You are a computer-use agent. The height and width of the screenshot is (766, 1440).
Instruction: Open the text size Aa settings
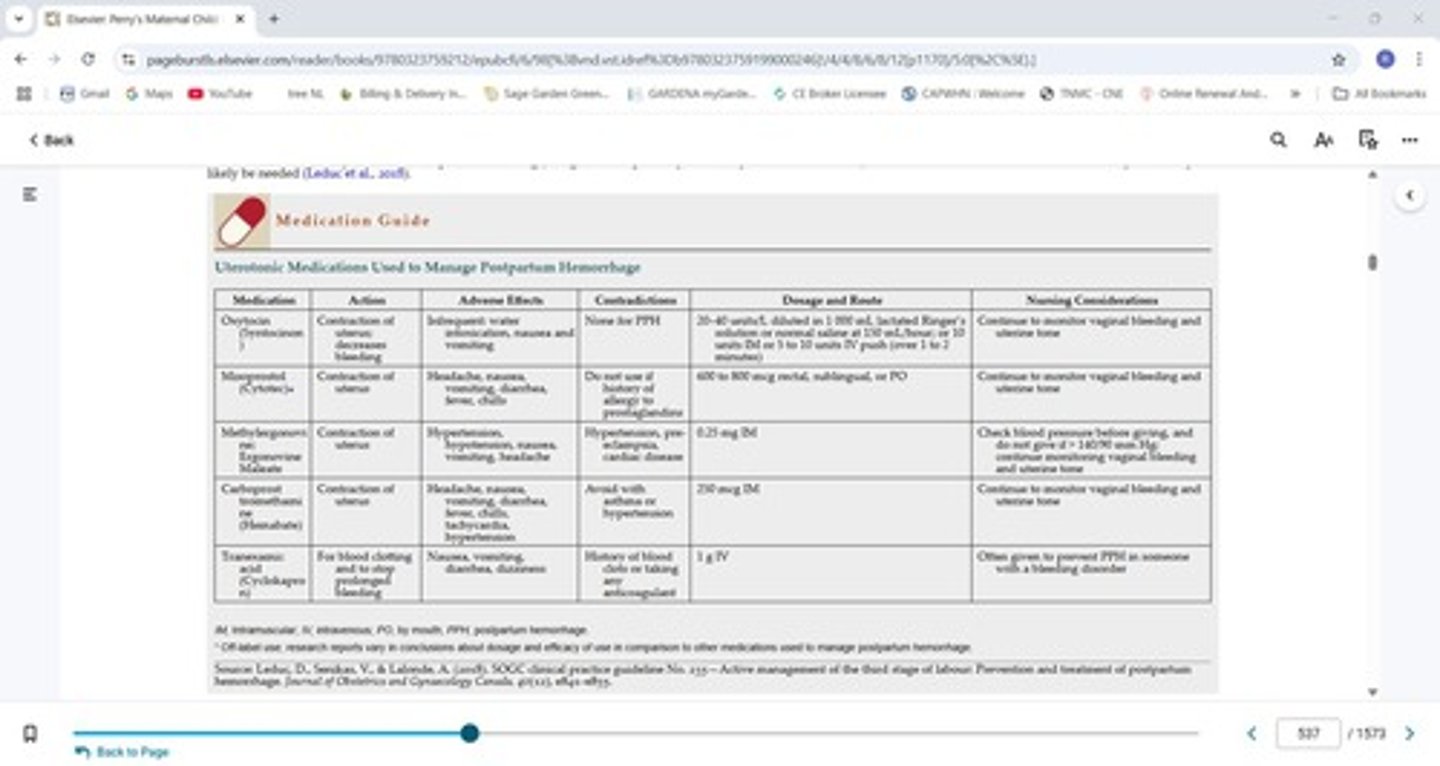click(1323, 140)
